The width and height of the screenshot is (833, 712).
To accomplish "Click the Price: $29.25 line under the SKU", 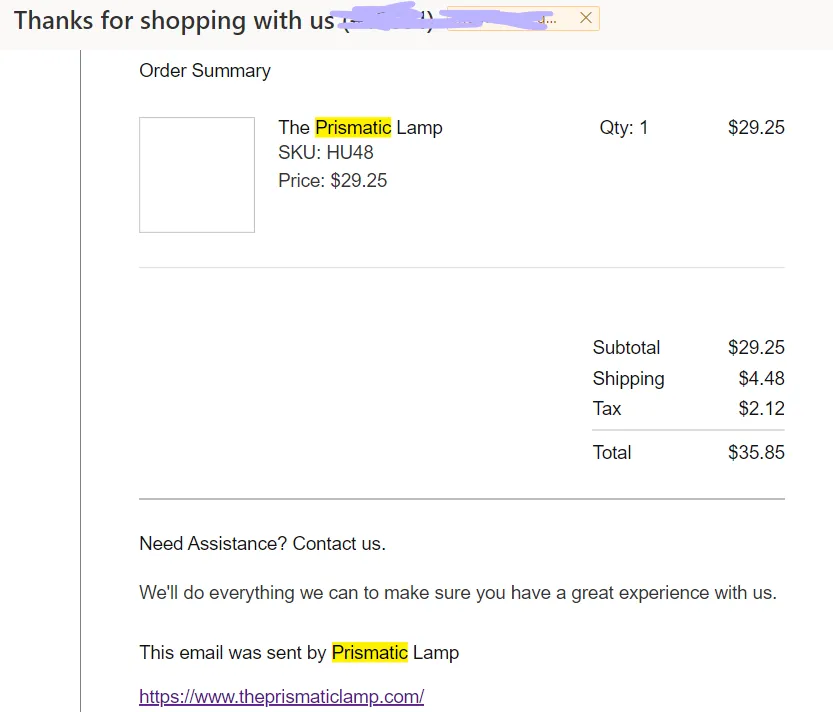I will coord(333,181).
